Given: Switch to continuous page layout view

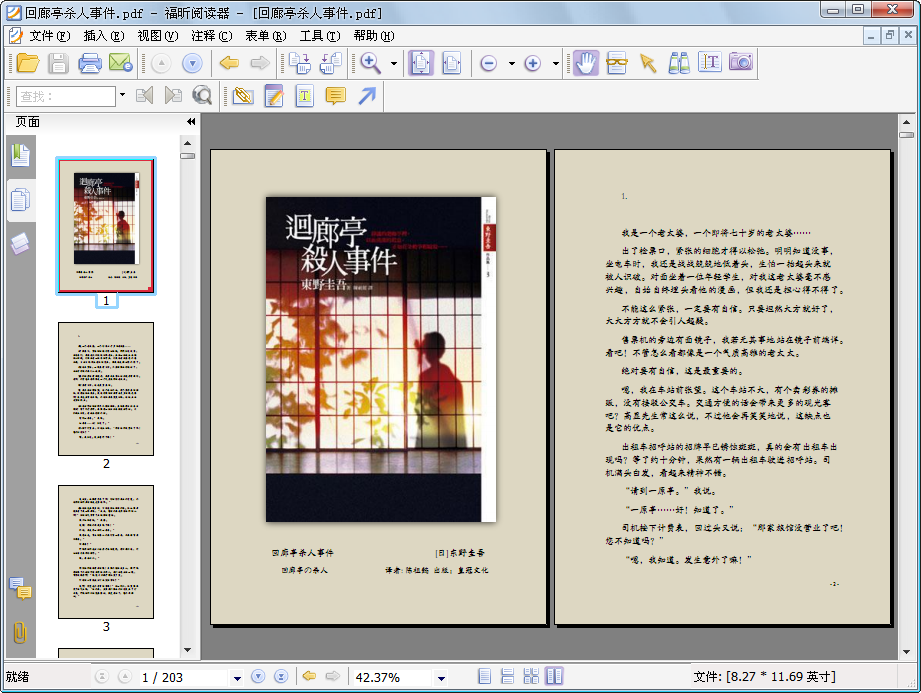Looking at the screenshot, I should click(x=507, y=677).
